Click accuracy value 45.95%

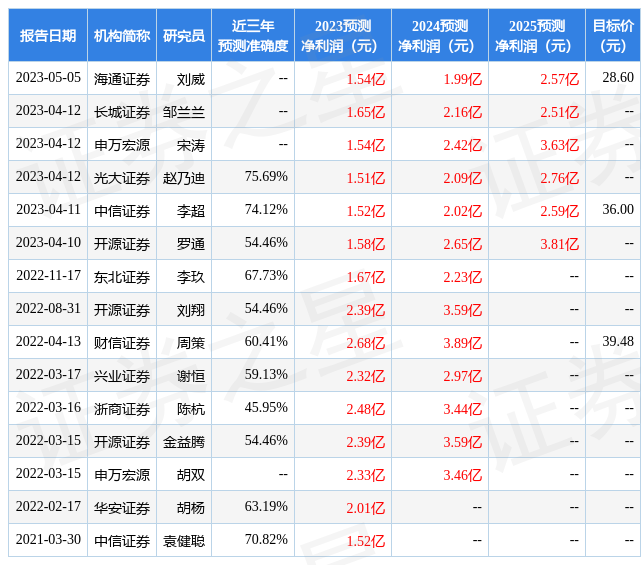[266, 408]
